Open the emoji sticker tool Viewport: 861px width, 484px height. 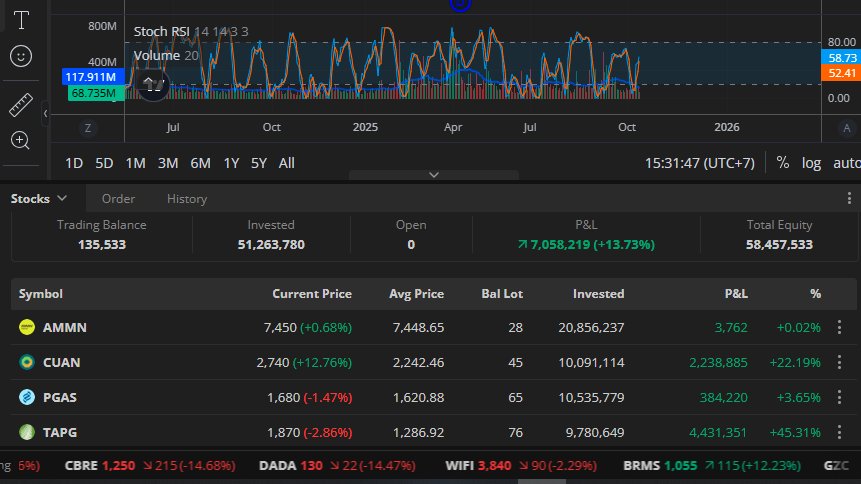(x=21, y=56)
